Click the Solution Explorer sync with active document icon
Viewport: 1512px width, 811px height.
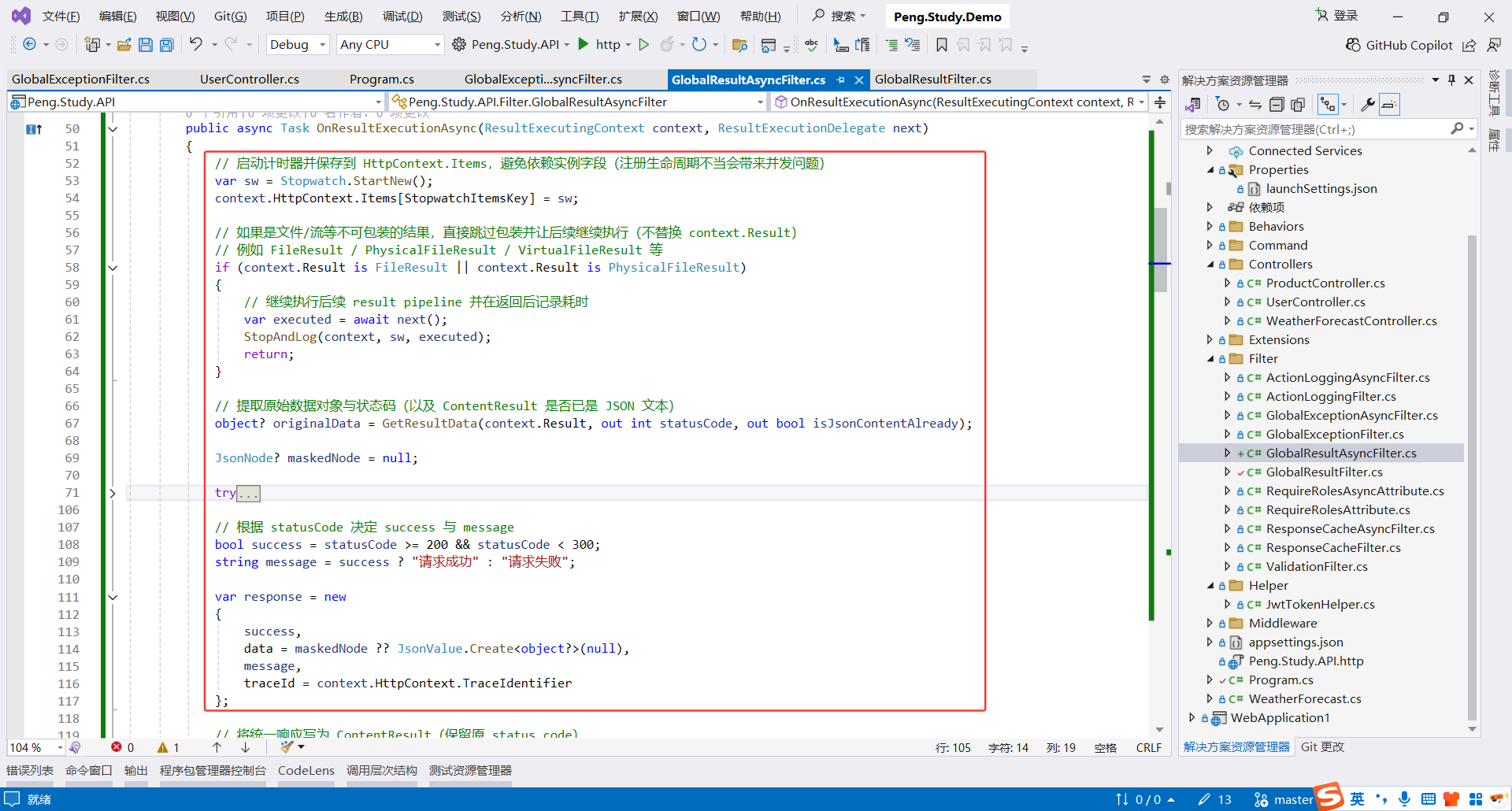1255,104
